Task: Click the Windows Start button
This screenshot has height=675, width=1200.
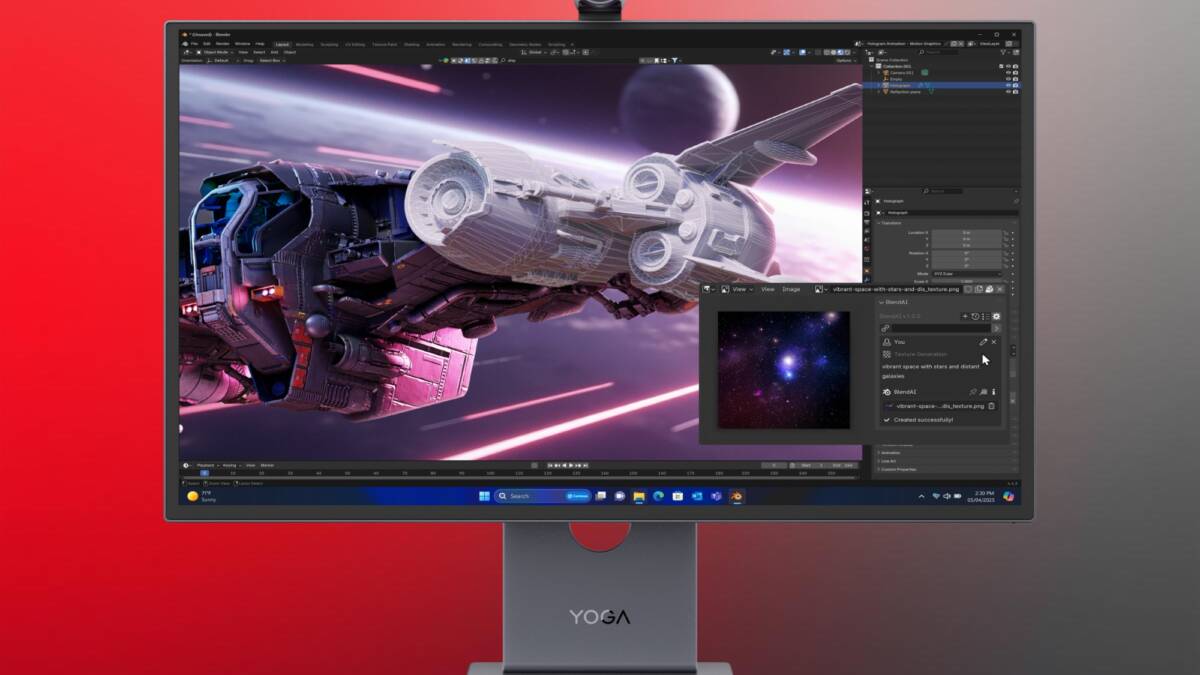Action: click(x=484, y=496)
